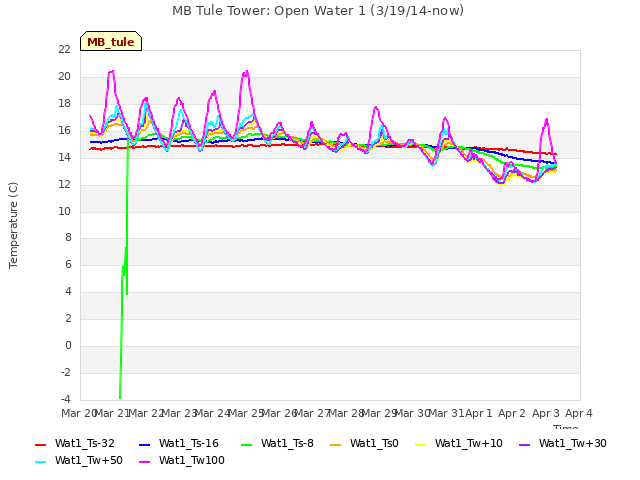Select the Wat1_Ts0 legend label
640x480 pixels.
pos(374,444)
